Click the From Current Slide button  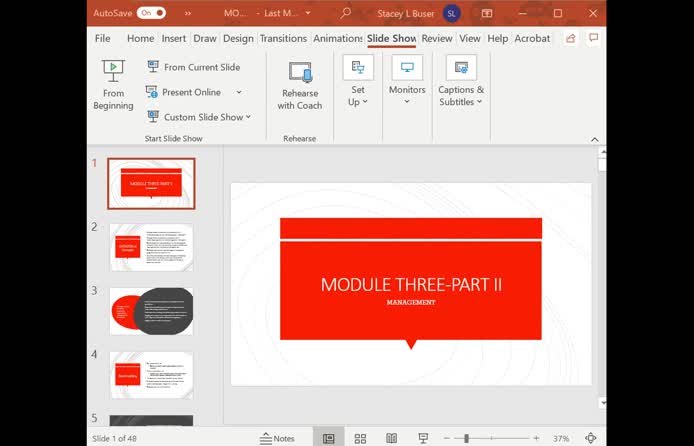click(194, 67)
